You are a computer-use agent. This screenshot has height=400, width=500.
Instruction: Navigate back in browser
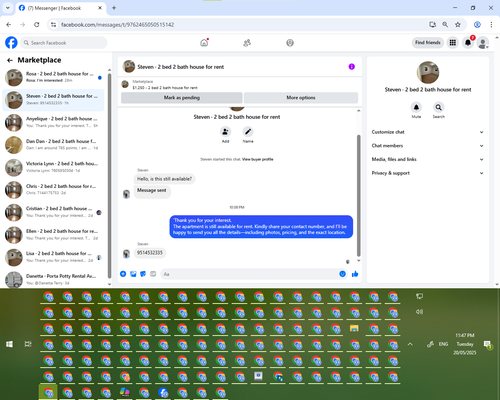click(9, 25)
